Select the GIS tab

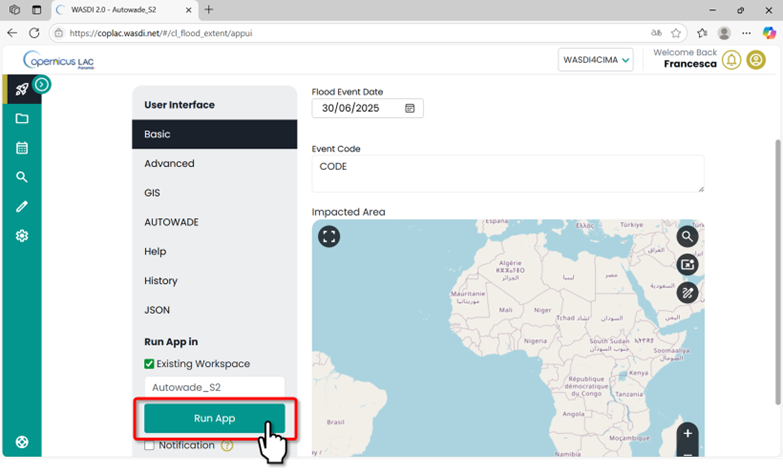[x=214, y=193]
